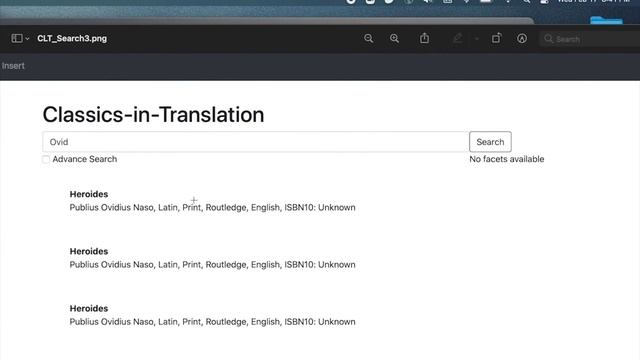Click CLT_Search3.png window title
This screenshot has height=360, width=640.
pyautogui.click(x=72, y=38)
